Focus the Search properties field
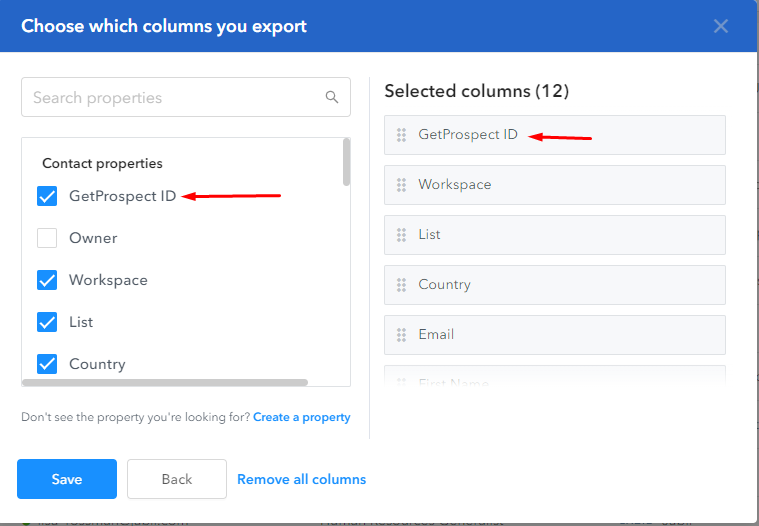Image resolution: width=759 pixels, height=526 pixels. point(186,97)
